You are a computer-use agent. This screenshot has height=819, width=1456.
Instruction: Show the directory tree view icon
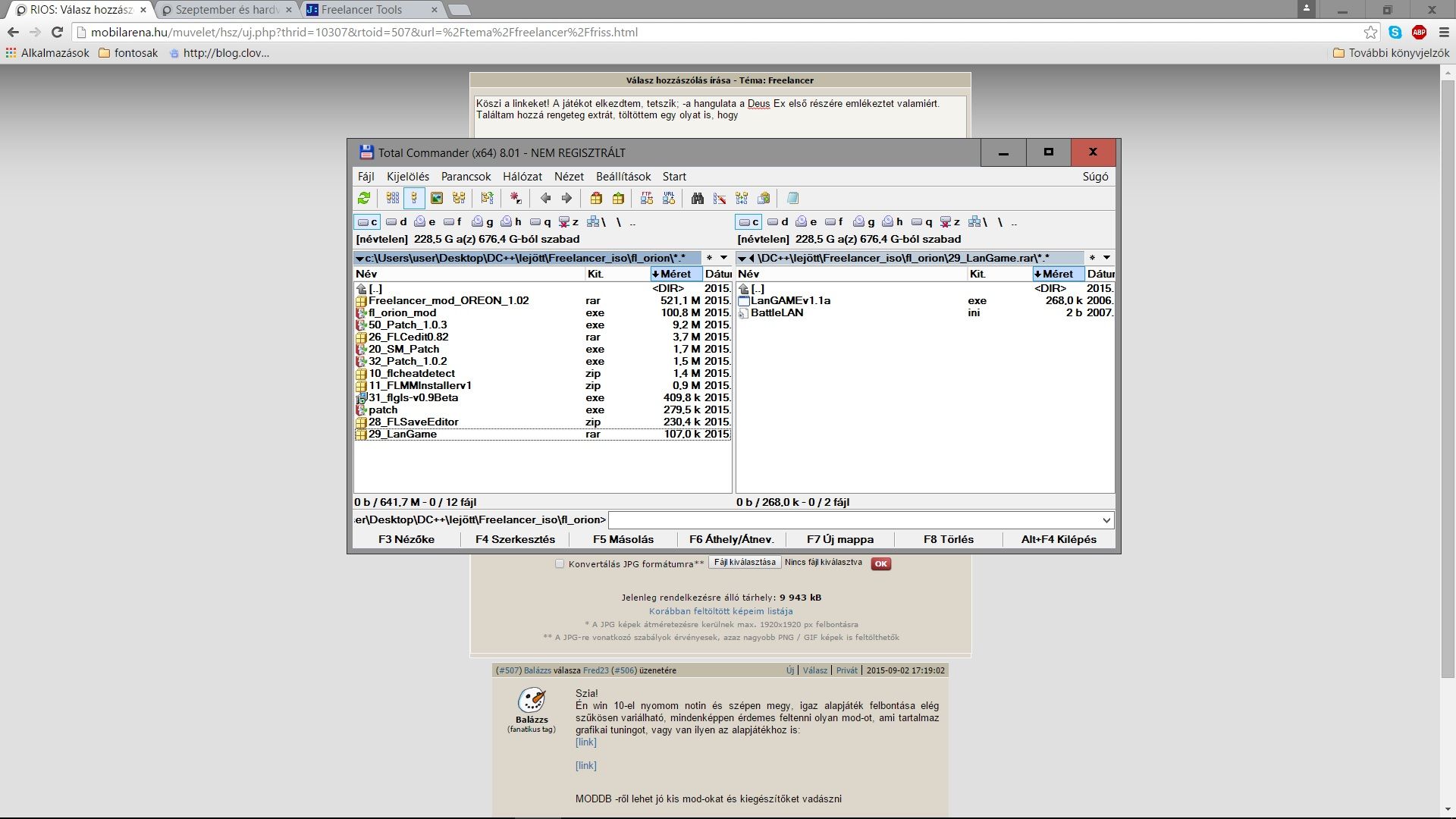coord(459,198)
